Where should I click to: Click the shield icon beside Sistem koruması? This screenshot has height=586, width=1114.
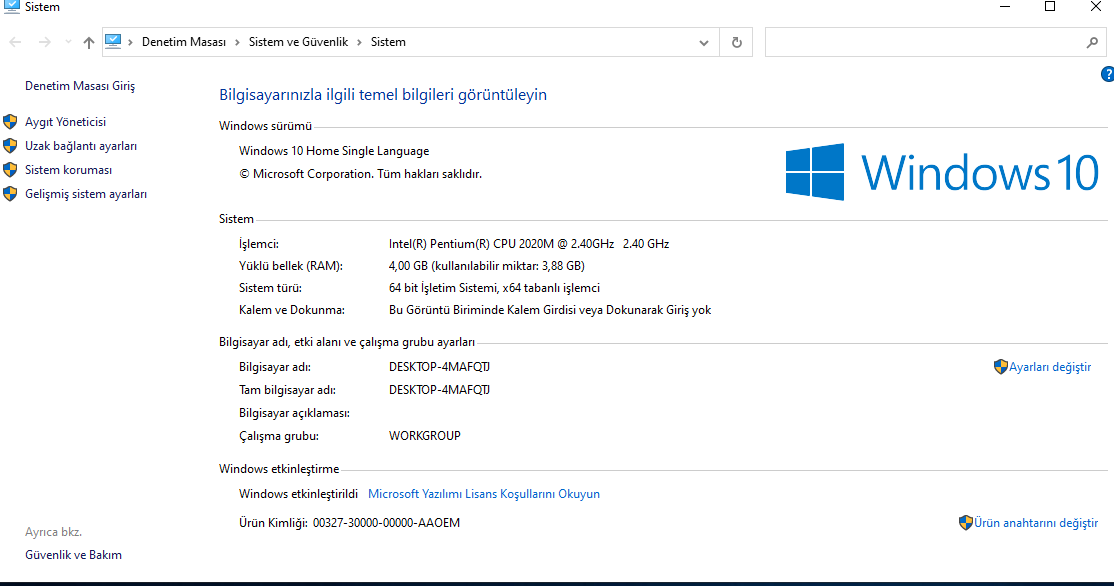[10, 170]
